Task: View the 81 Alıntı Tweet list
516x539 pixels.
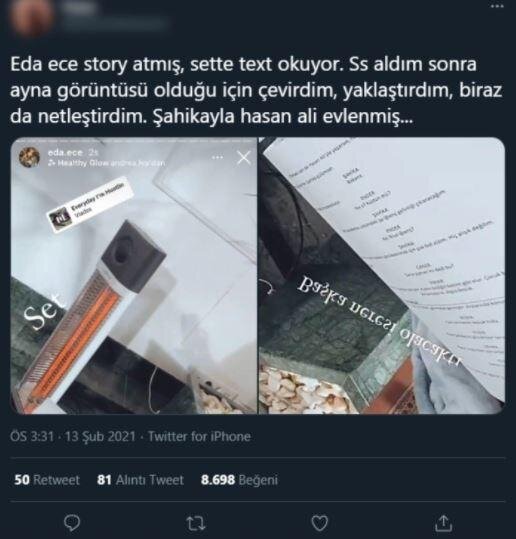Action: pos(140,480)
